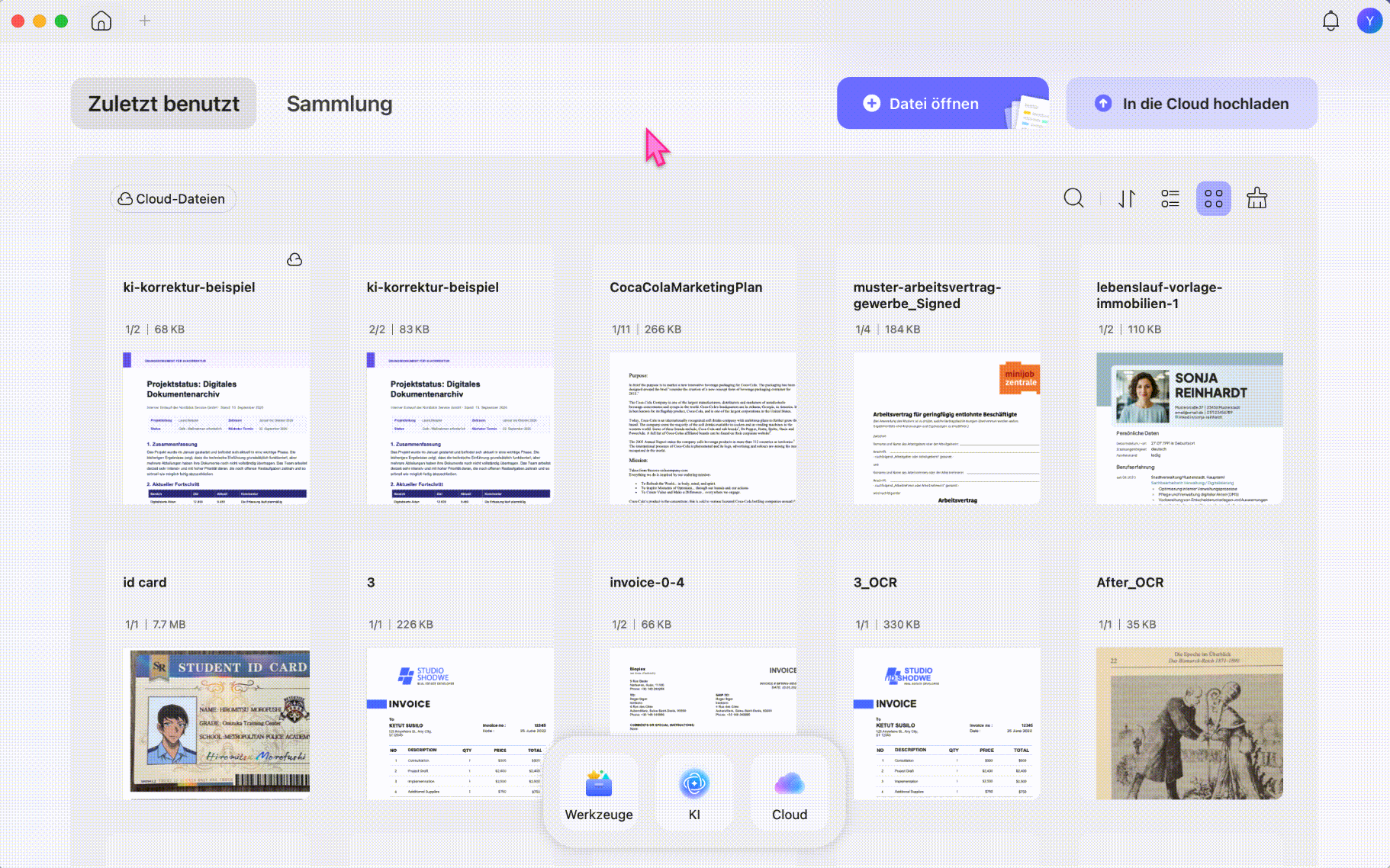Viewport: 1390px width, 868px height.
Task: Open KI assistant in bottom dock
Action: tap(694, 792)
